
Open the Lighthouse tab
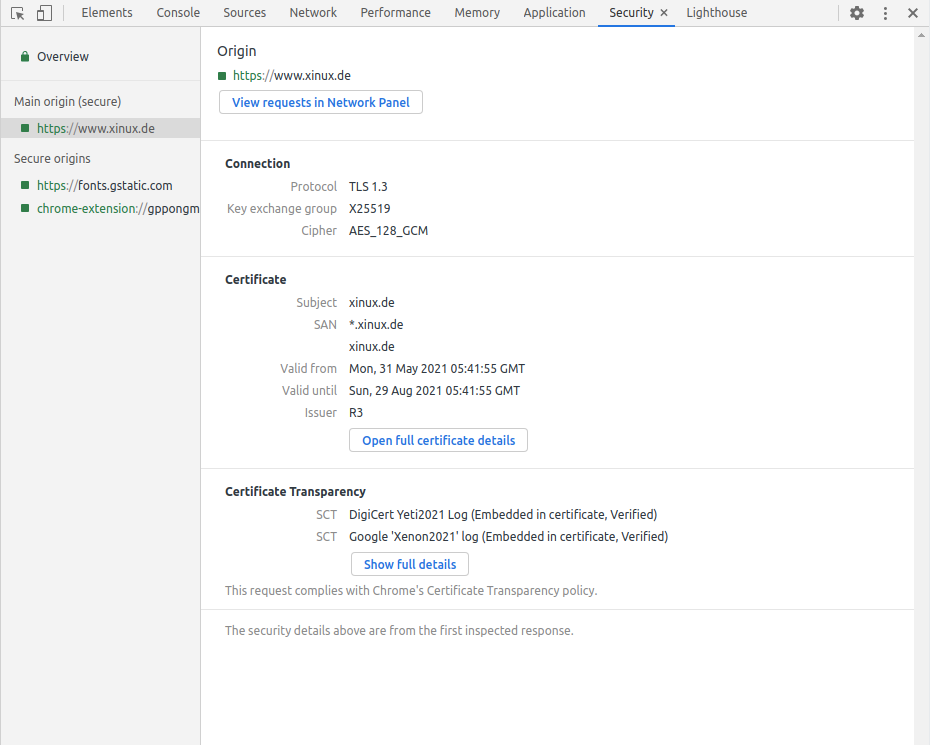(x=716, y=13)
